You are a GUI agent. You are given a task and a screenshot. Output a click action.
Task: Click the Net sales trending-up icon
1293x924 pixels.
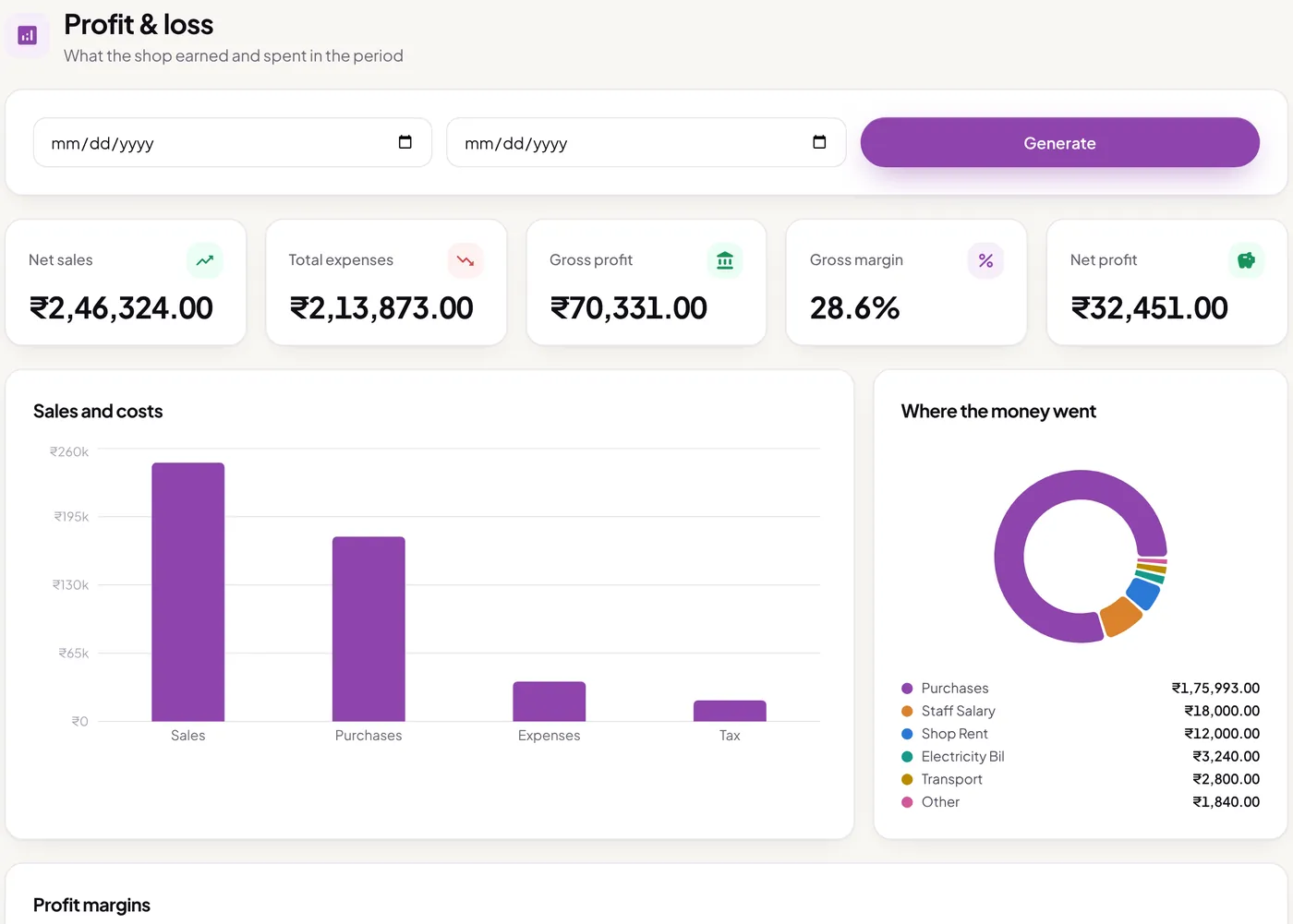tap(205, 260)
